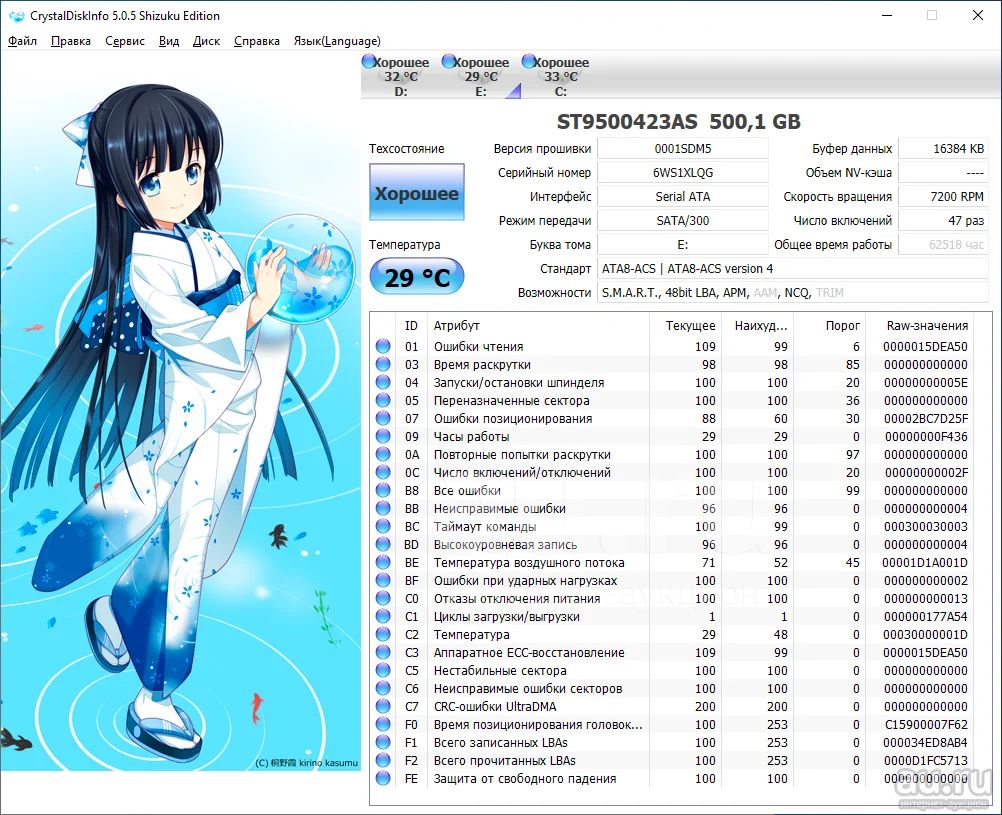Click status orb for attribute 01 Ошибки чтения
1002x815 pixels.
(x=383, y=347)
